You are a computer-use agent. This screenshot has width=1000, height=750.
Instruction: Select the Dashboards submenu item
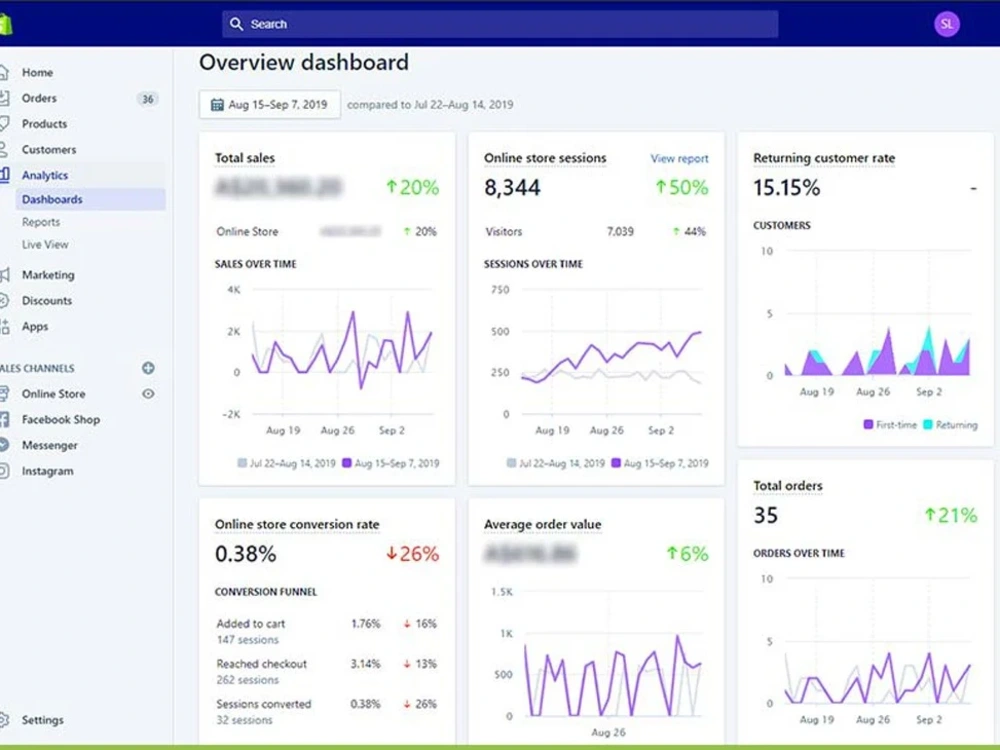[90, 200]
